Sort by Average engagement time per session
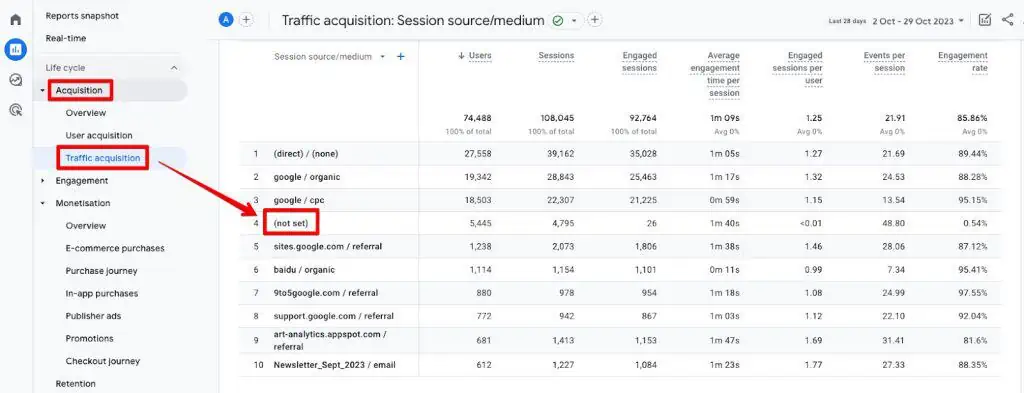 [714, 74]
